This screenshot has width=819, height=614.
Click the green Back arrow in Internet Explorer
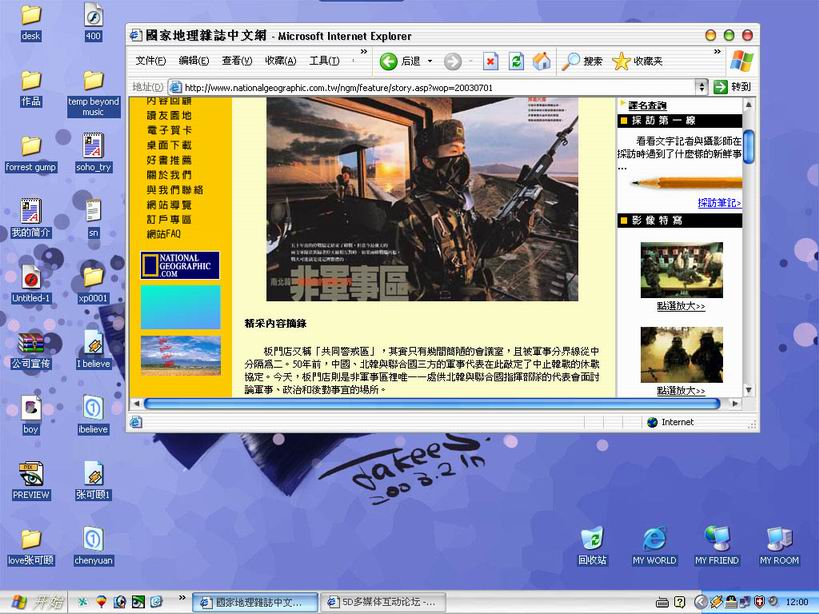(x=388, y=62)
